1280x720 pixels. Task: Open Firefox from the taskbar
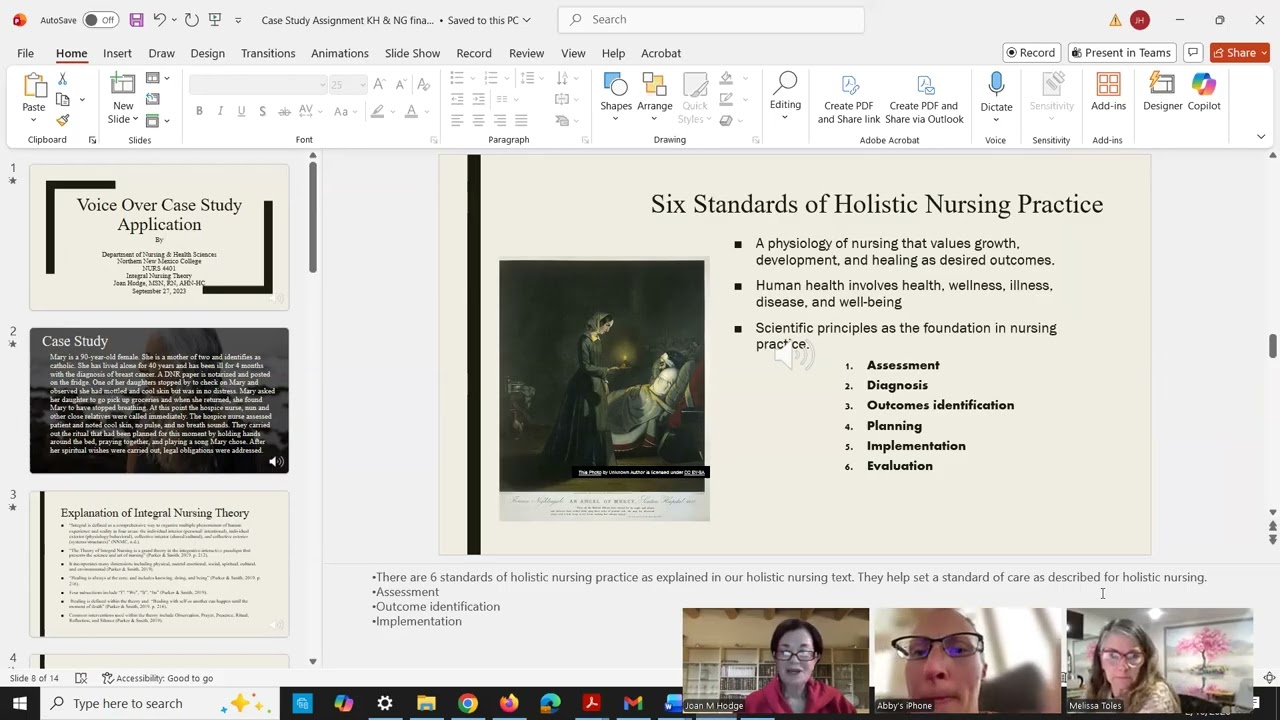pyautogui.click(x=509, y=703)
